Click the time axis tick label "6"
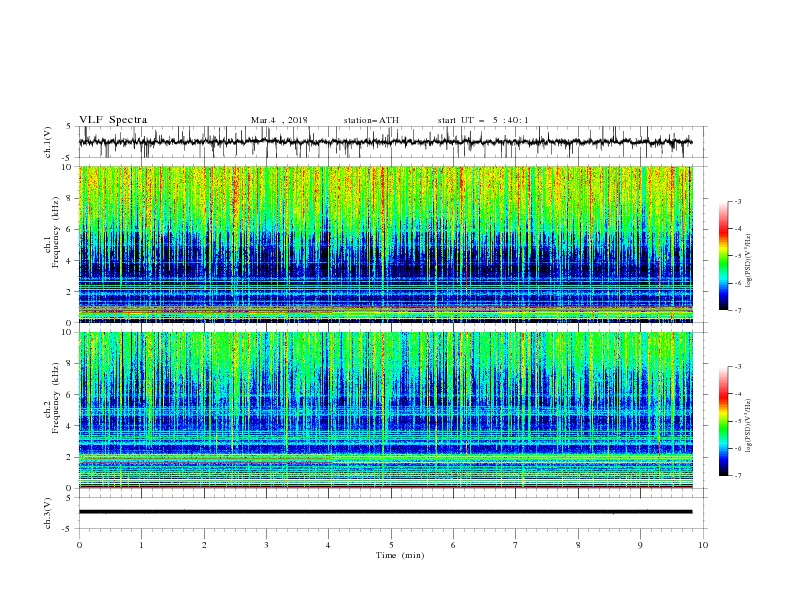This screenshot has height=612, width=792. (453, 545)
